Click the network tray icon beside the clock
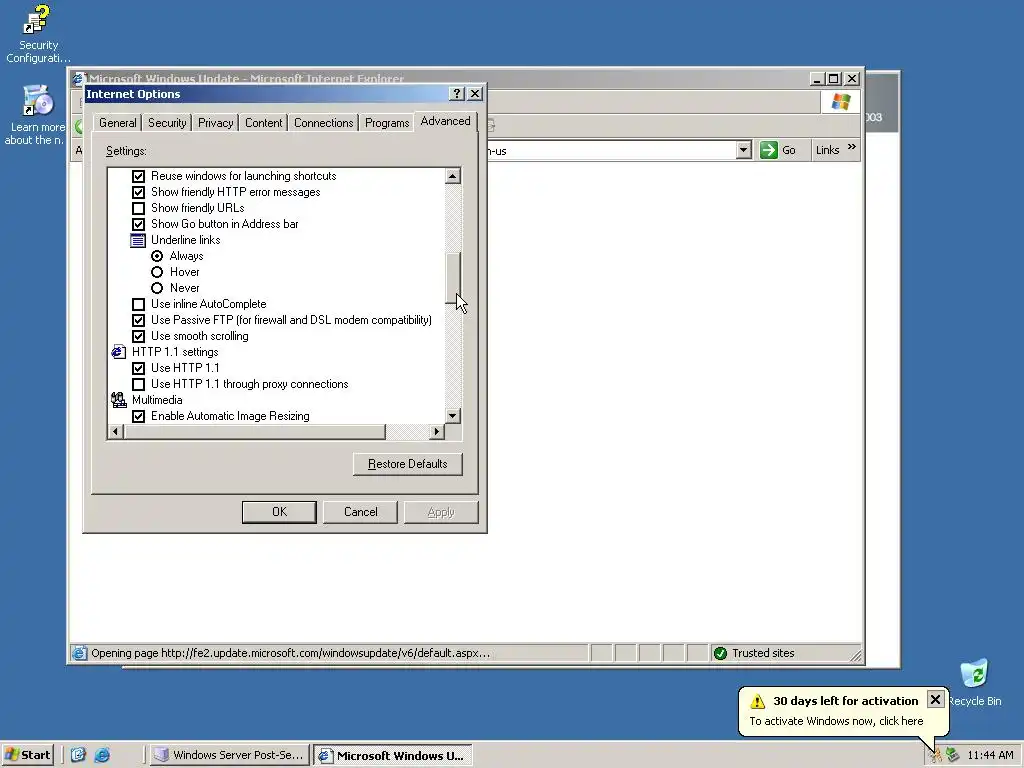 (953, 755)
